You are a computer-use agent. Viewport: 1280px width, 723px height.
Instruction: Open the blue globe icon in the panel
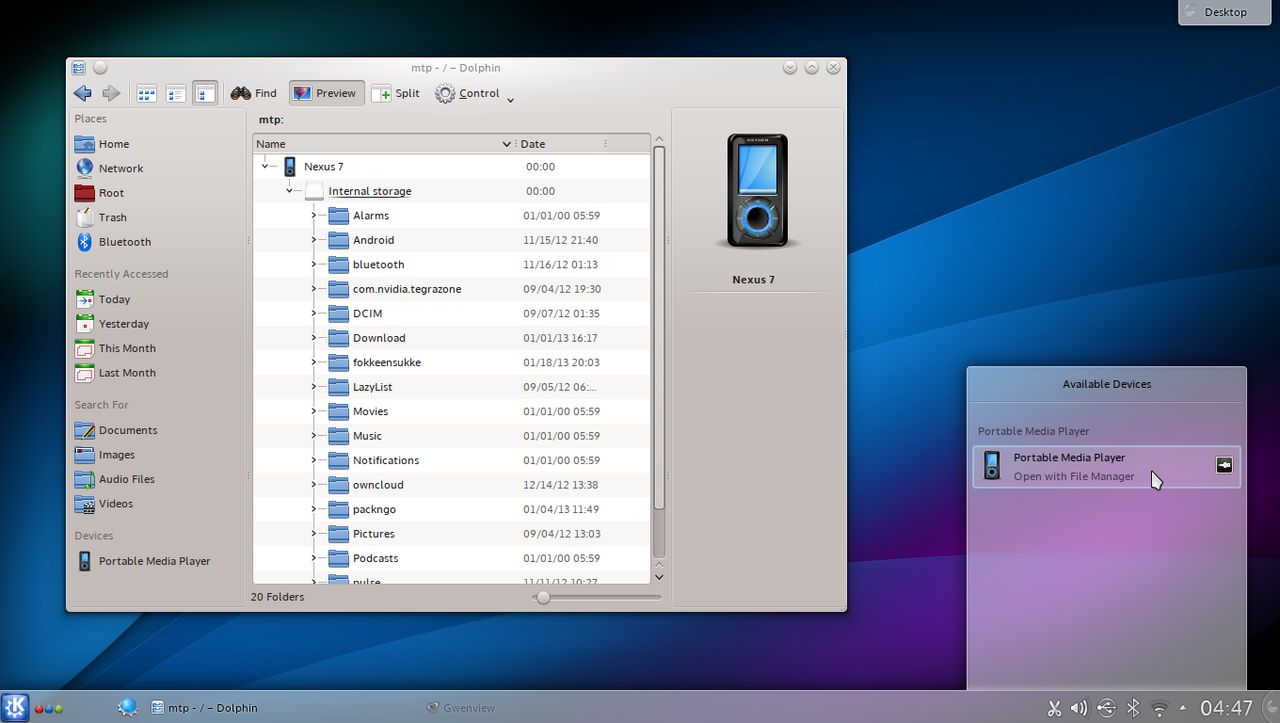click(x=127, y=707)
